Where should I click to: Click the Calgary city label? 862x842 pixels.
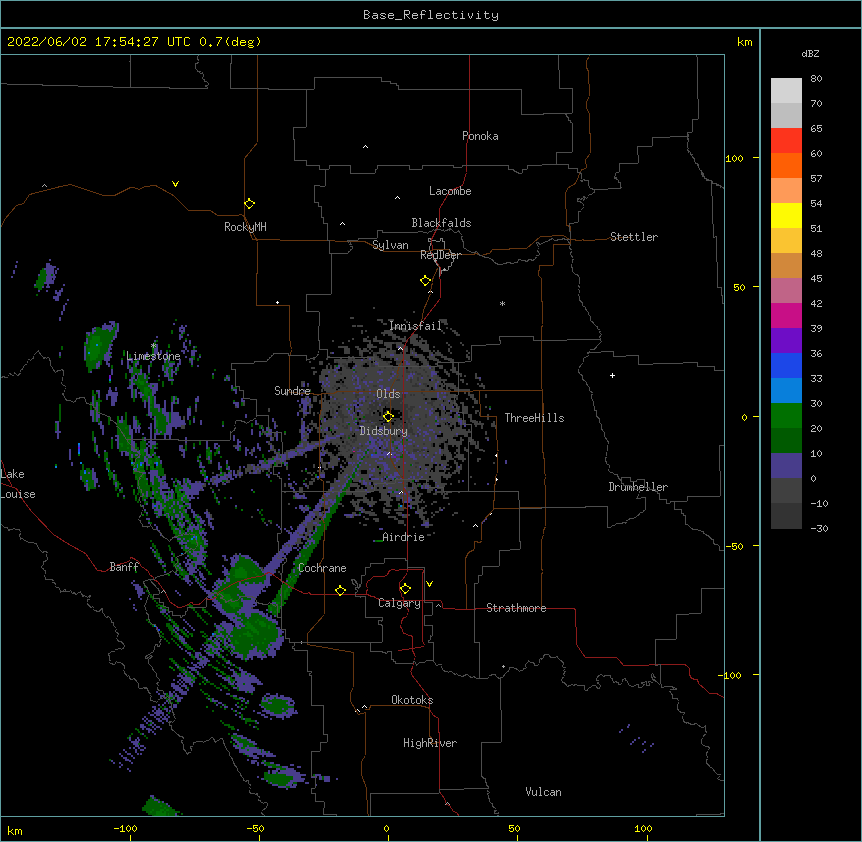[x=399, y=603]
